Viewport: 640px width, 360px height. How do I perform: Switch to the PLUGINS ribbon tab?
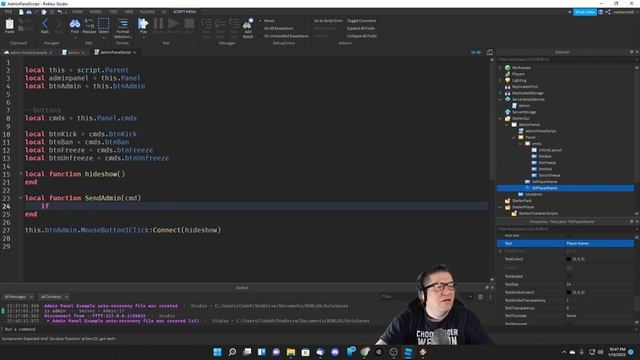point(147,12)
